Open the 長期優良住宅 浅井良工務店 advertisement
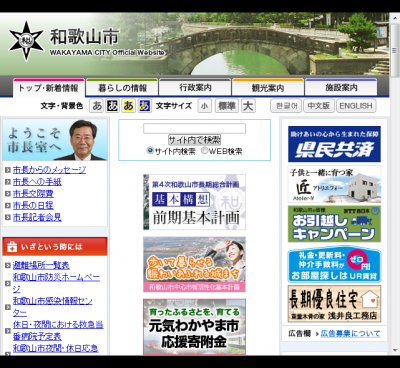Viewport: 400px width, 368px height. (334, 304)
